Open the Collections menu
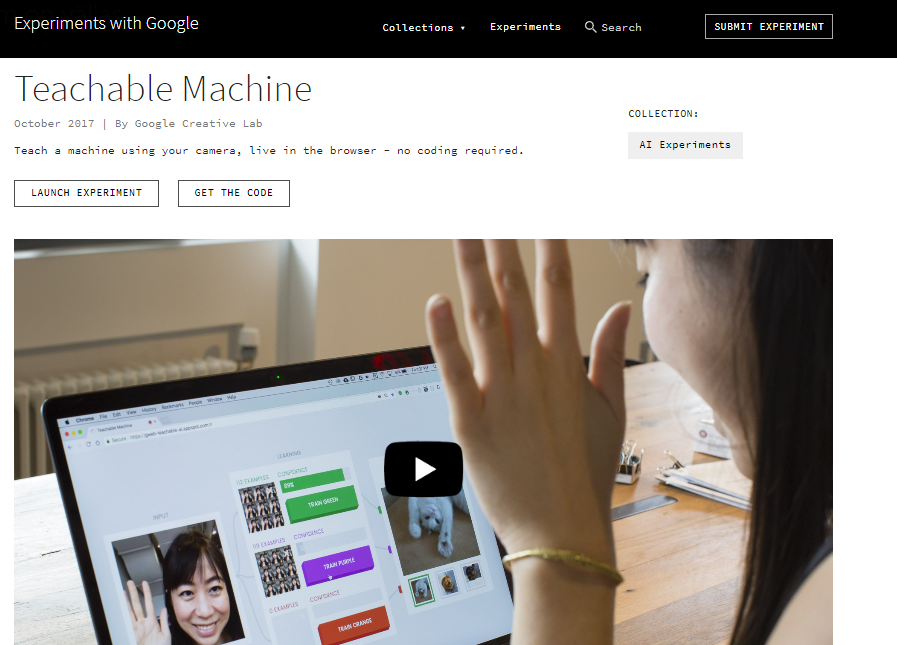This screenshot has width=897, height=645. (423, 27)
